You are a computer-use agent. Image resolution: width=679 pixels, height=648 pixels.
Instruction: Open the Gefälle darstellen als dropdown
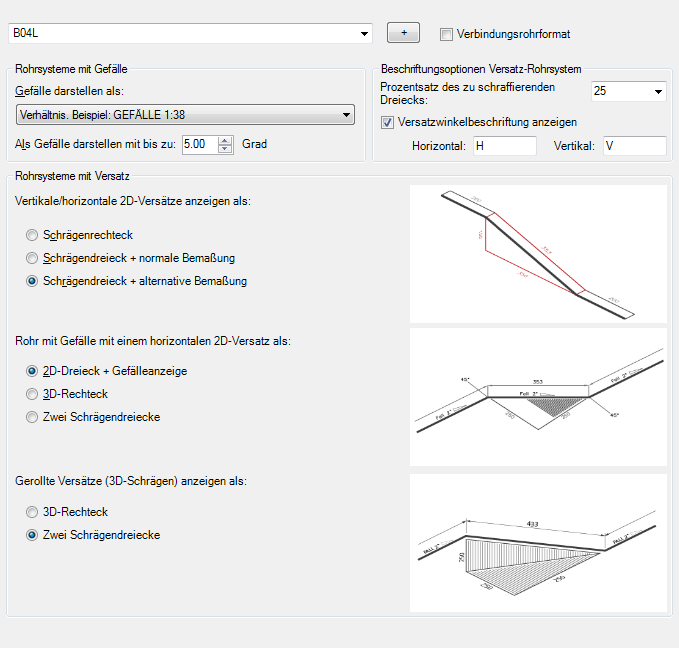coord(185,115)
